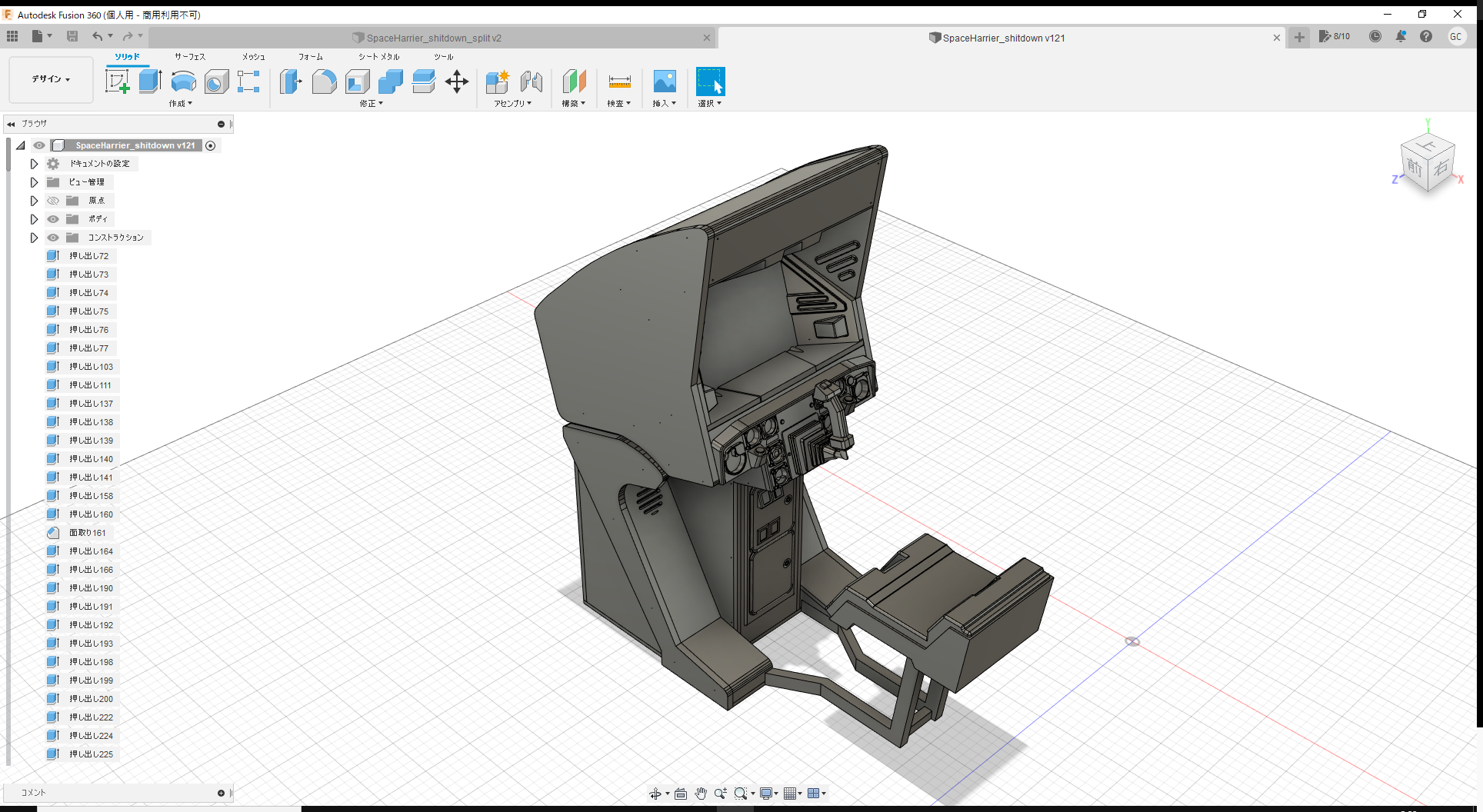Hide the ボディ folder visibility eye
This screenshot has height=812, width=1483.
52,219
